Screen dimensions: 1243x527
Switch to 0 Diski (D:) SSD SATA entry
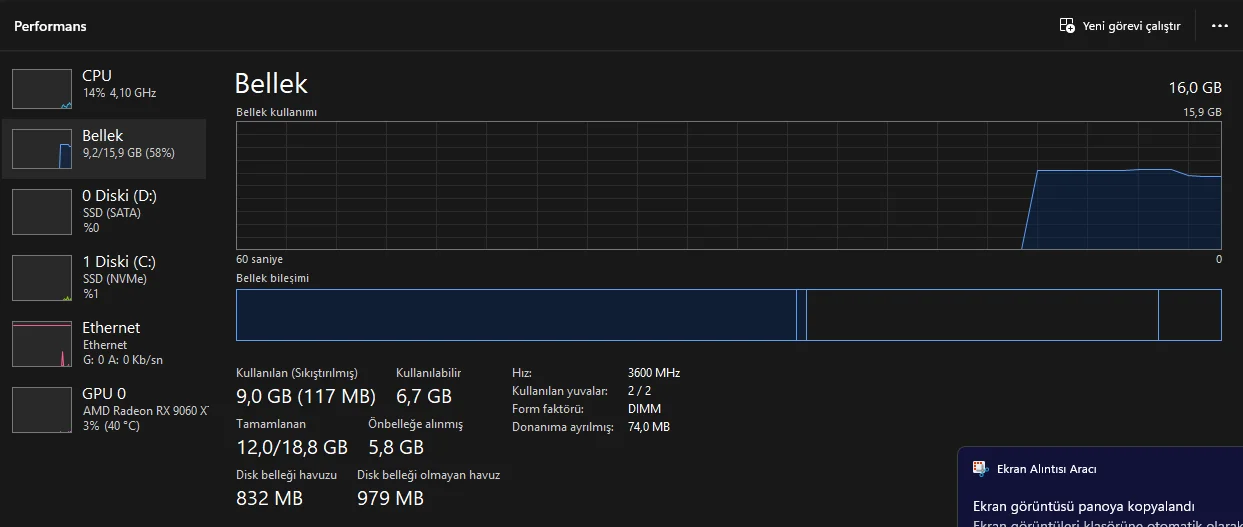[x=120, y=210]
